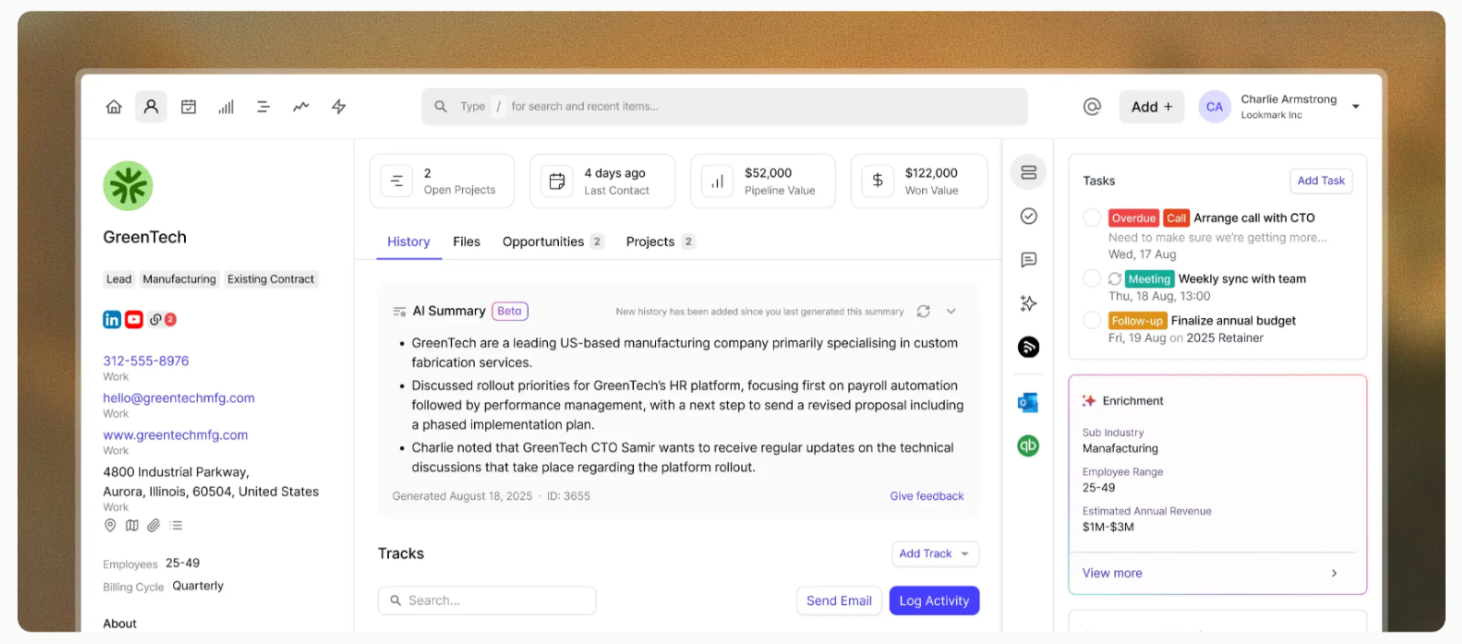1462x644 pixels.
Task: Click the CA user avatar
Action: click(x=1214, y=107)
